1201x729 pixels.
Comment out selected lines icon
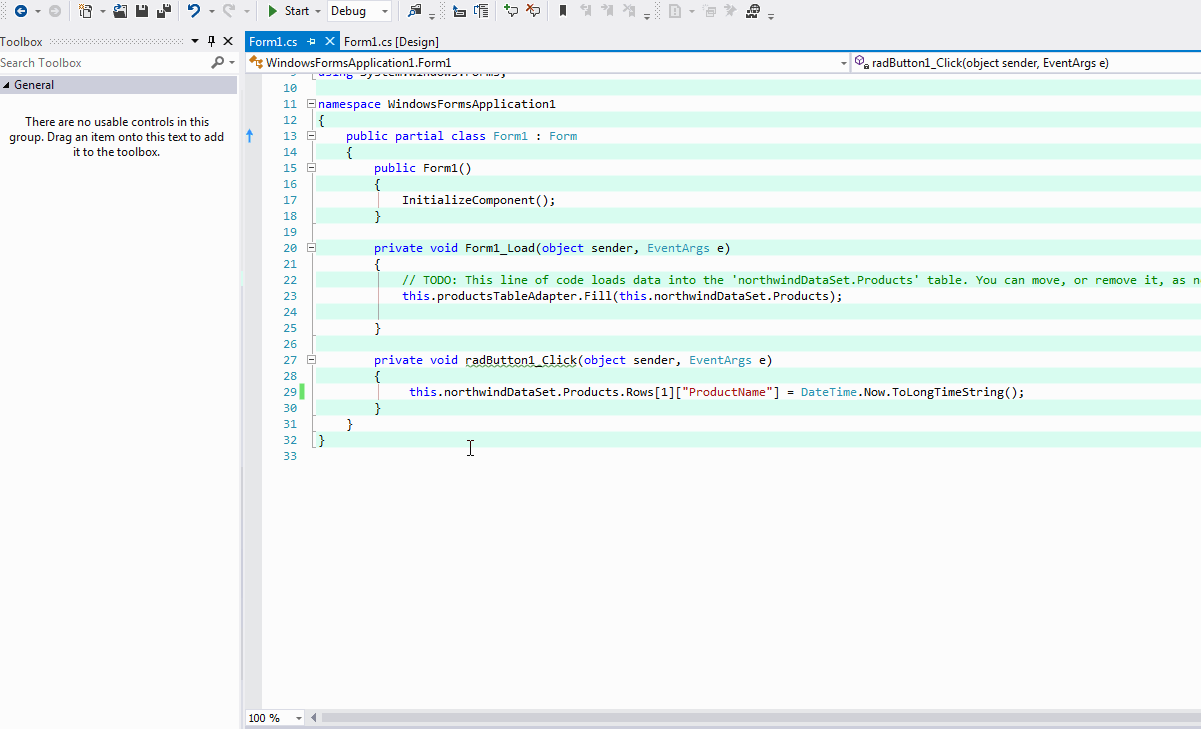coord(511,11)
